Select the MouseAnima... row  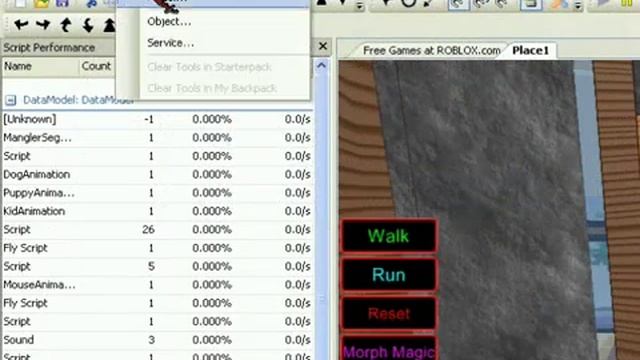click(x=157, y=284)
